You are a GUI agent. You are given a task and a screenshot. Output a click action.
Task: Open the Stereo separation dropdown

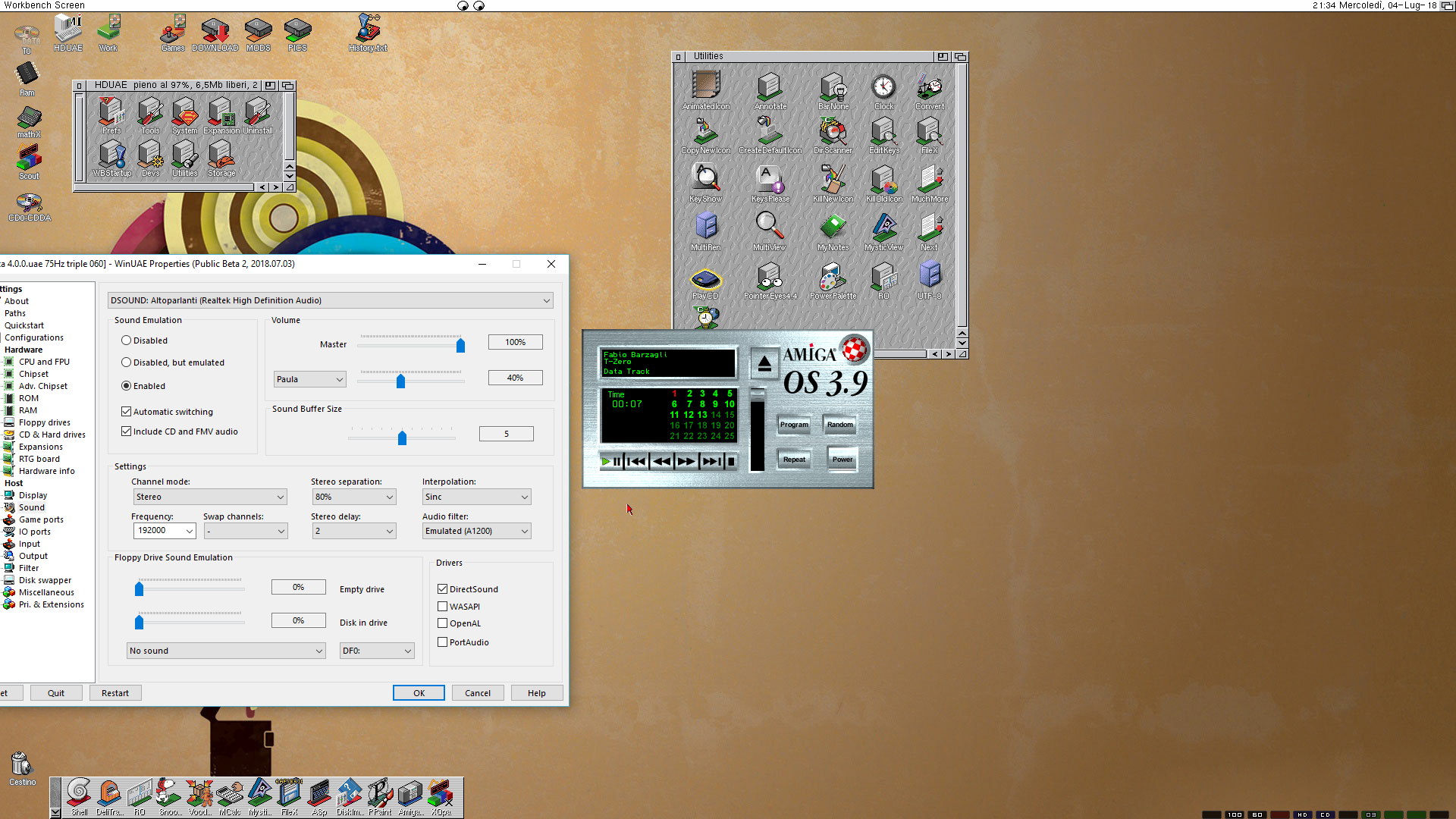[354, 497]
